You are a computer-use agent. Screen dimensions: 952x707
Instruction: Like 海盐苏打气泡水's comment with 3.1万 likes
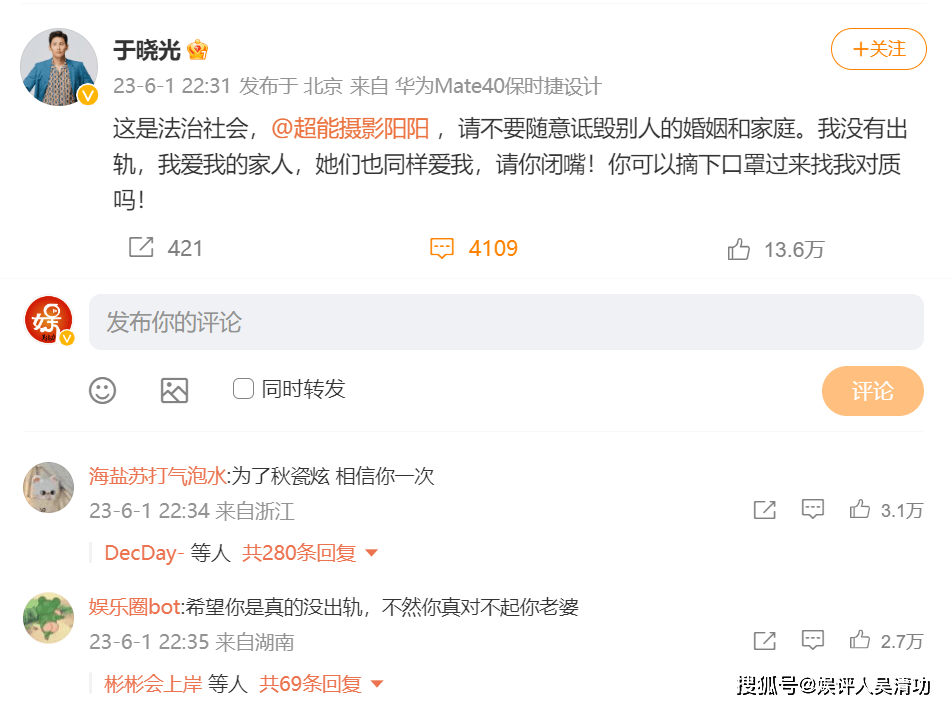[x=859, y=509]
